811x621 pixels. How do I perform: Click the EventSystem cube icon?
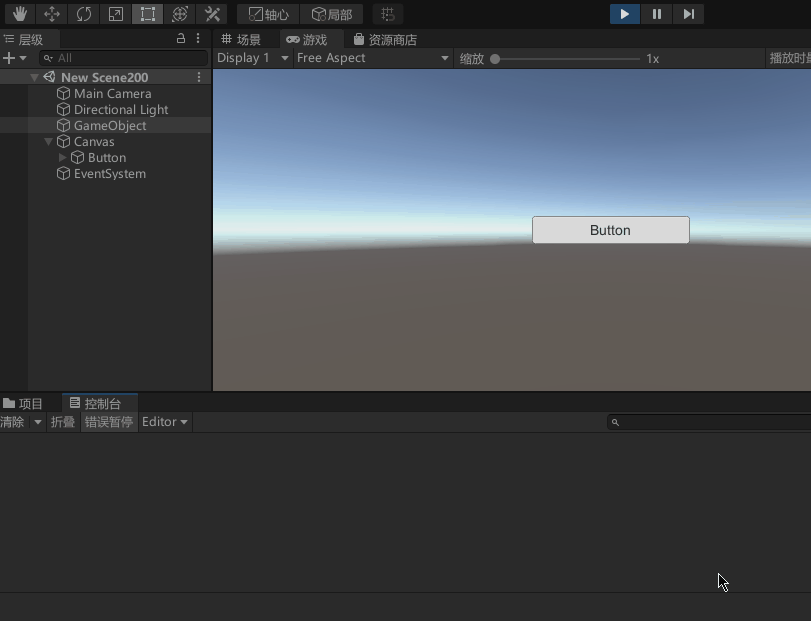pos(63,174)
